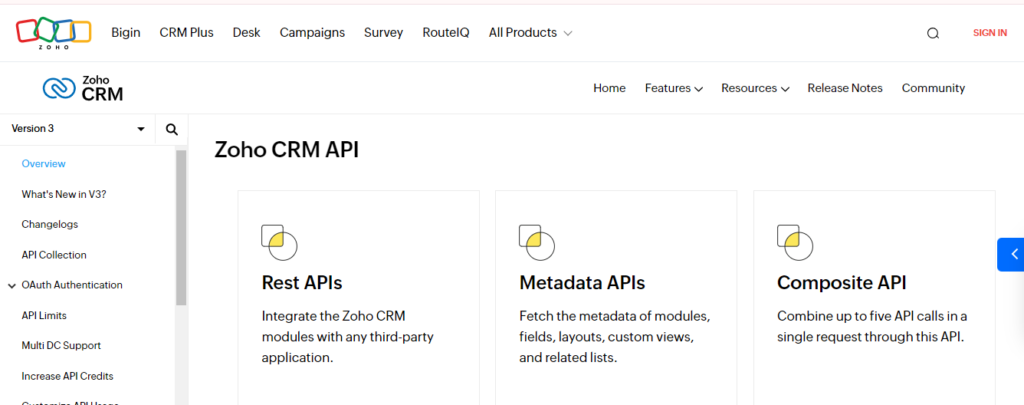The width and height of the screenshot is (1024, 405).
Task: Select Overview in the sidebar
Action: pos(43,163)
